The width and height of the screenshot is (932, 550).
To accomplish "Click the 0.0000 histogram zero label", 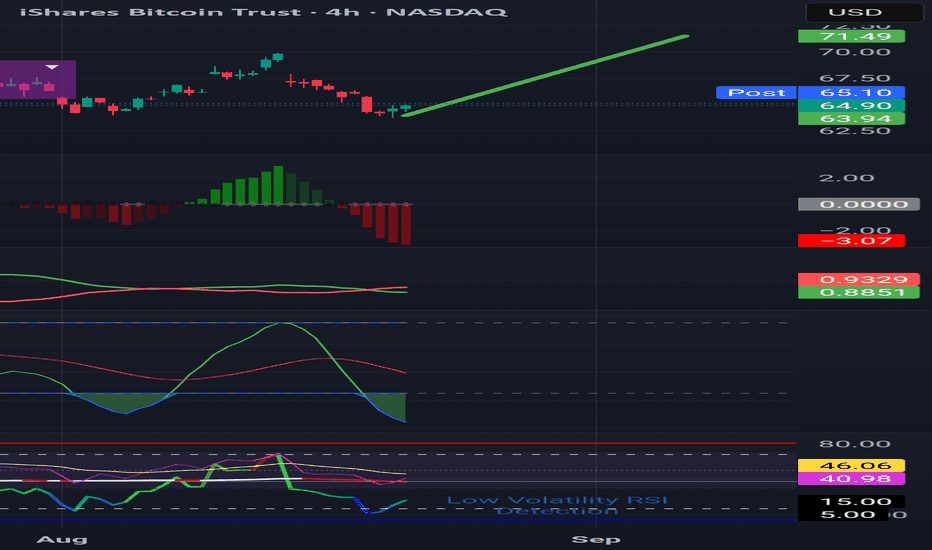I will tap(858, 205).
